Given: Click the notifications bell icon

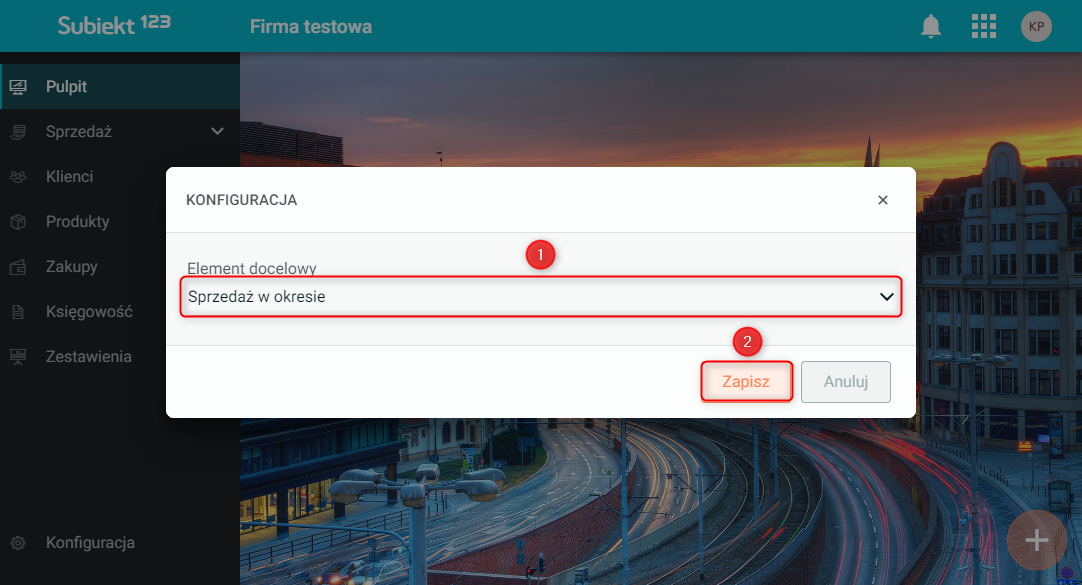Looking at the screenshot, I should click(931, 27).
